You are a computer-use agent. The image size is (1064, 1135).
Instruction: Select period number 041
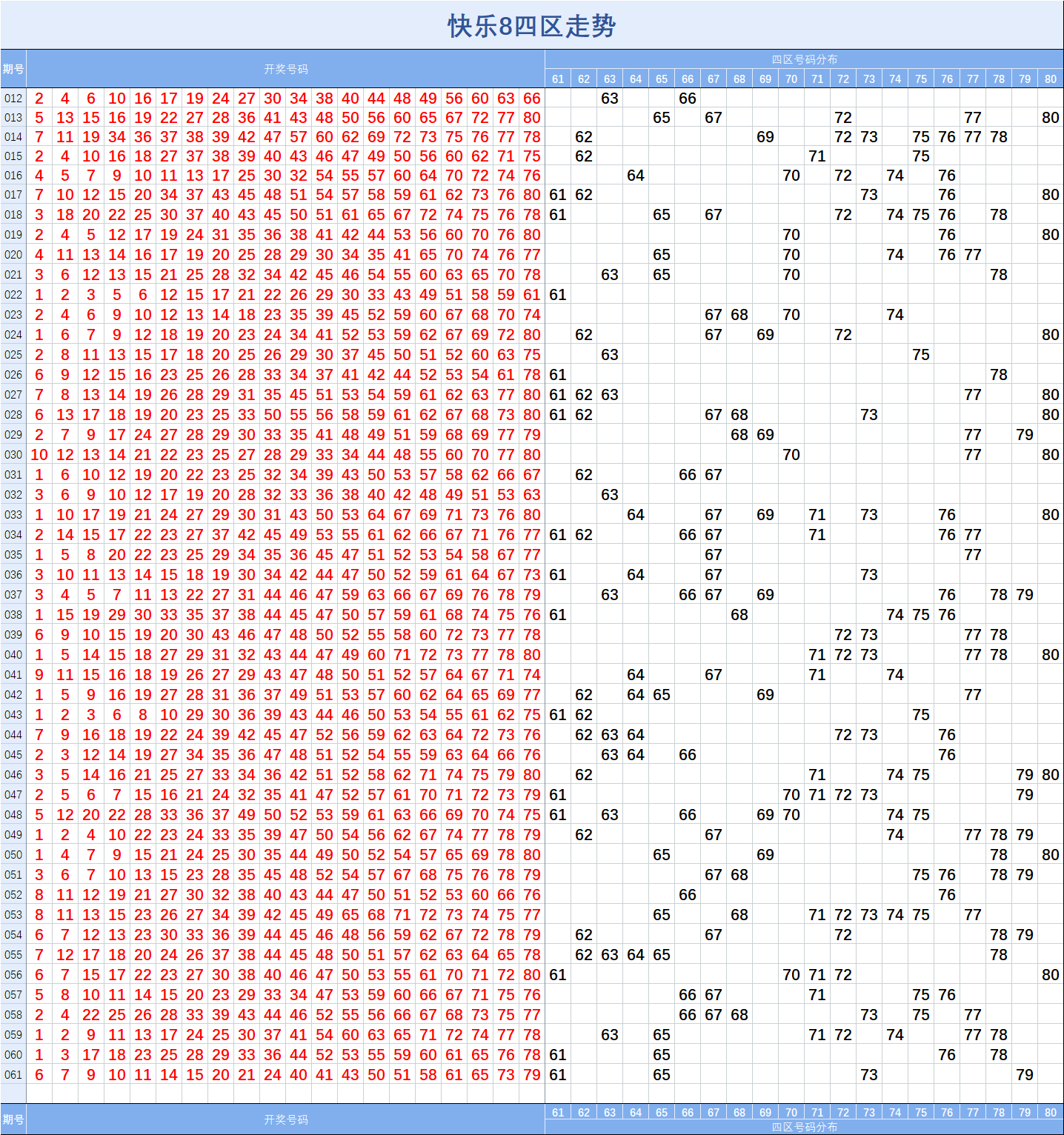(13, 675)
